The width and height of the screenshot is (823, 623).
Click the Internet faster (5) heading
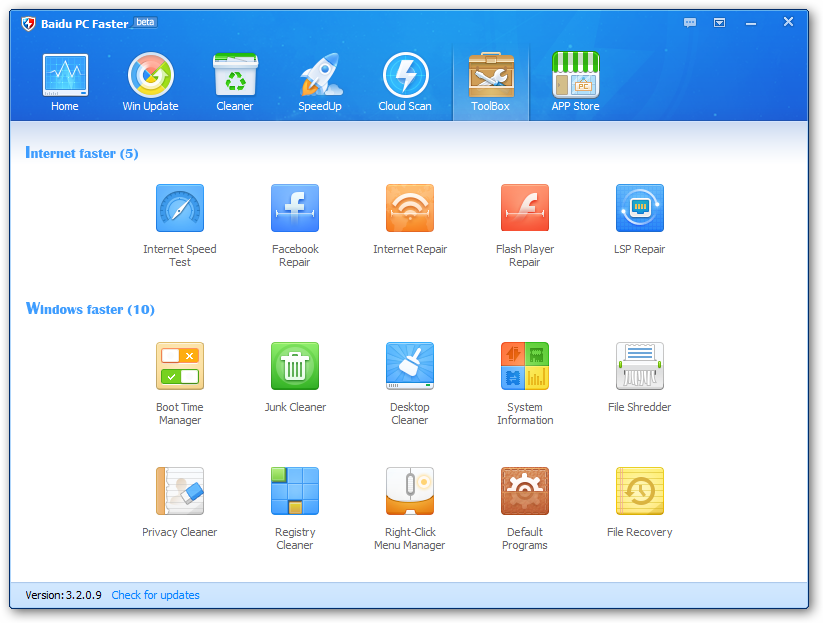82,153
